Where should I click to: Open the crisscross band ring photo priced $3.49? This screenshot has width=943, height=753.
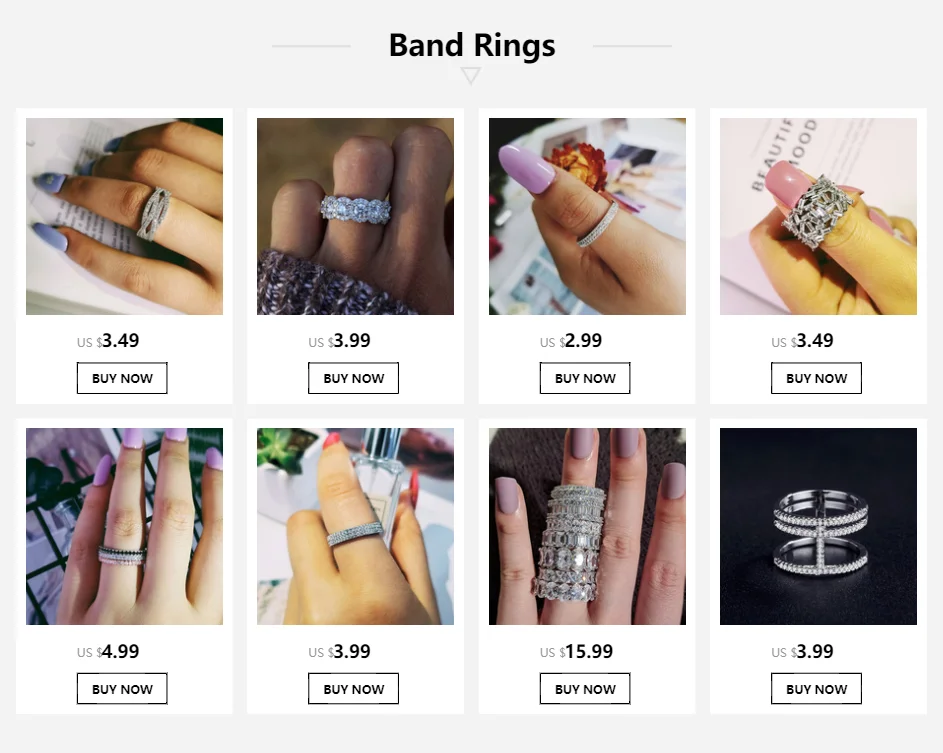click(x=124, y=217)
